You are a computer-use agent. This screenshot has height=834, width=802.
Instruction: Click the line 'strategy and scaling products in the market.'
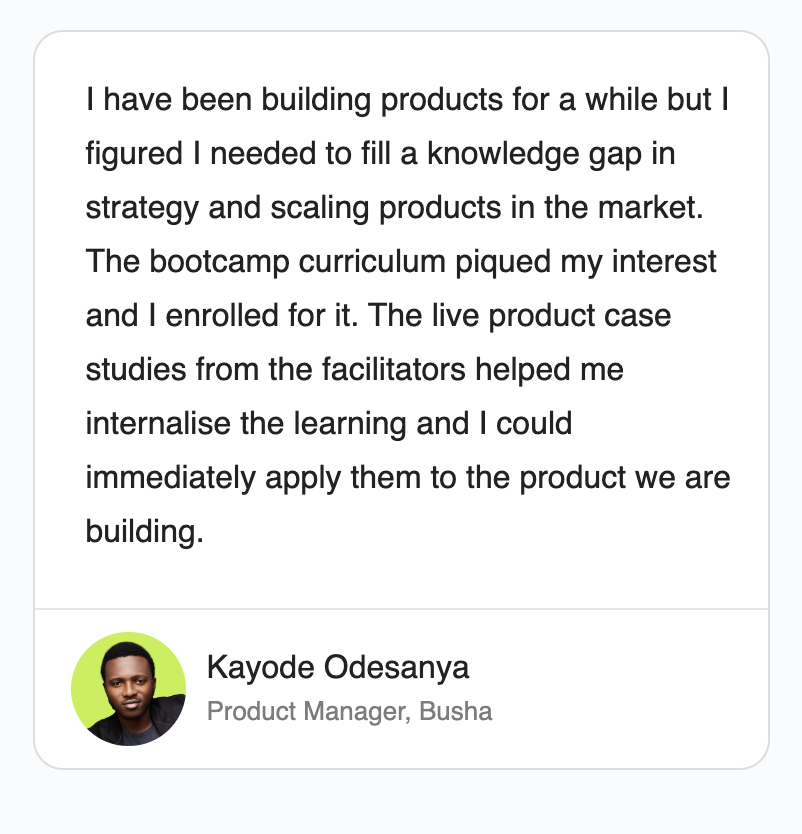point(395,207)
